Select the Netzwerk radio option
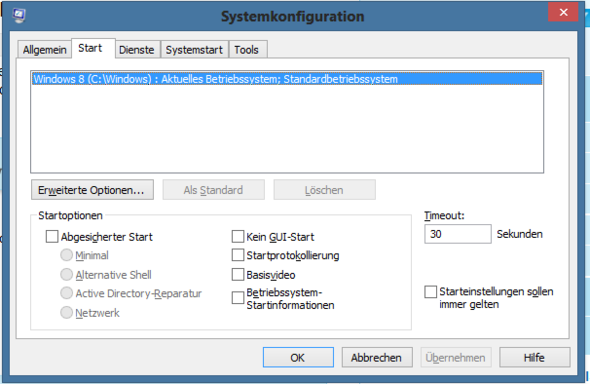 pyautogui.click(x=67, y=313)
